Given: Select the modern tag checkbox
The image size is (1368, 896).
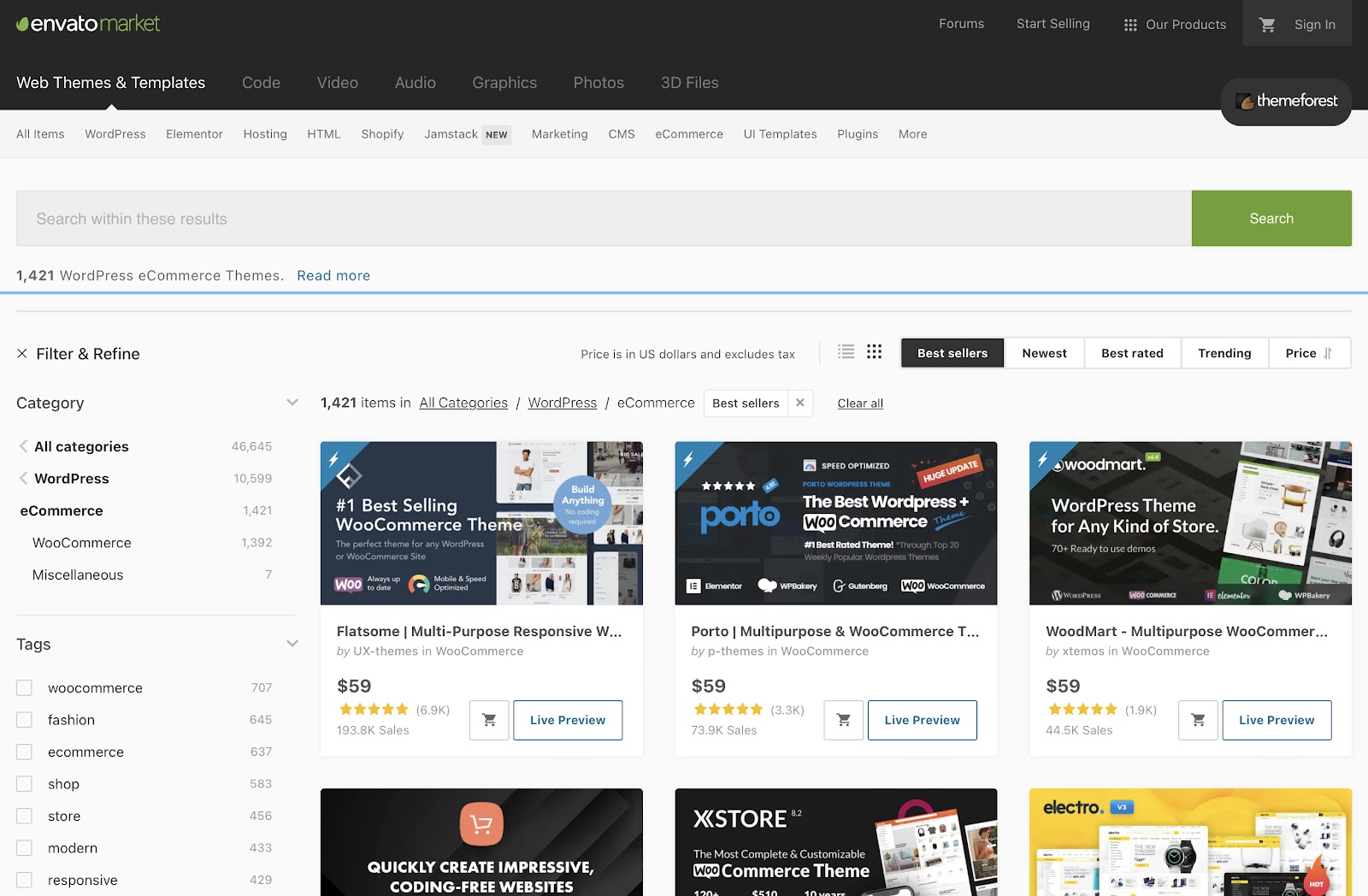Looking at the screenshot, I should click(24, 848).
